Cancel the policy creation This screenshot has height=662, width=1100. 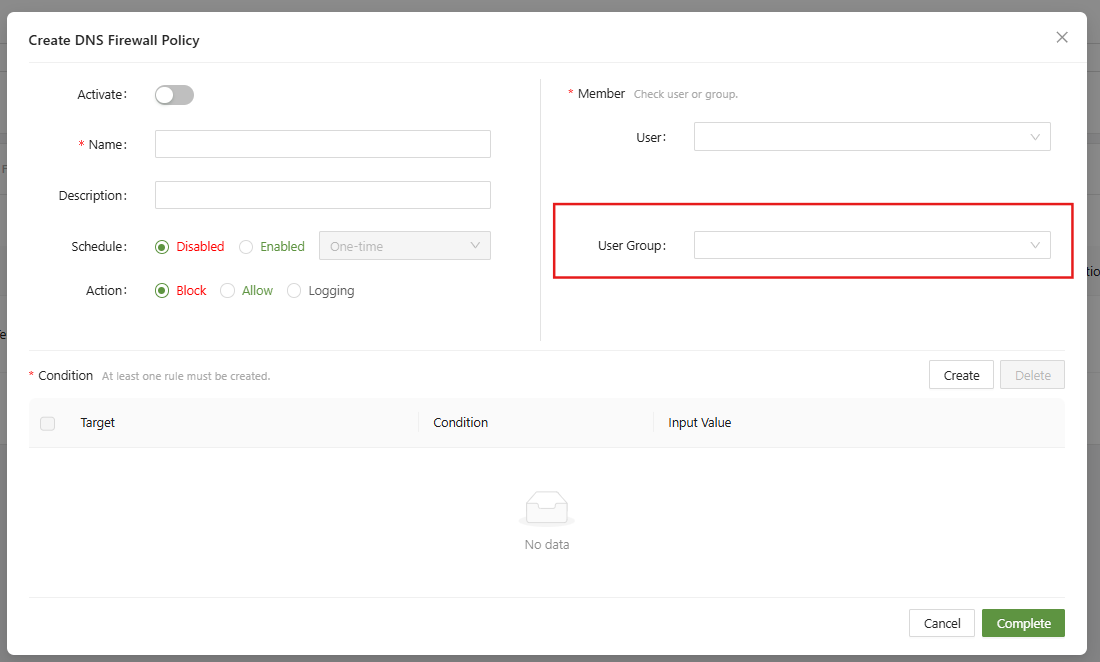(941, 623)
